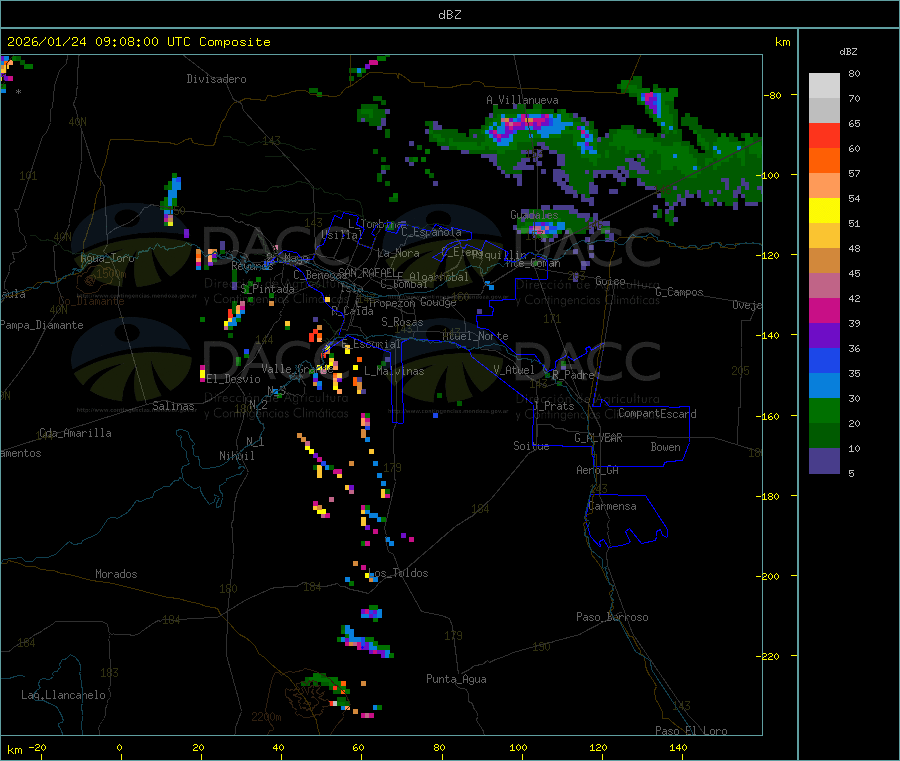The image size is (900, 761).
Task: Click the G_ALVEAR location label
Action: point(599,438)
